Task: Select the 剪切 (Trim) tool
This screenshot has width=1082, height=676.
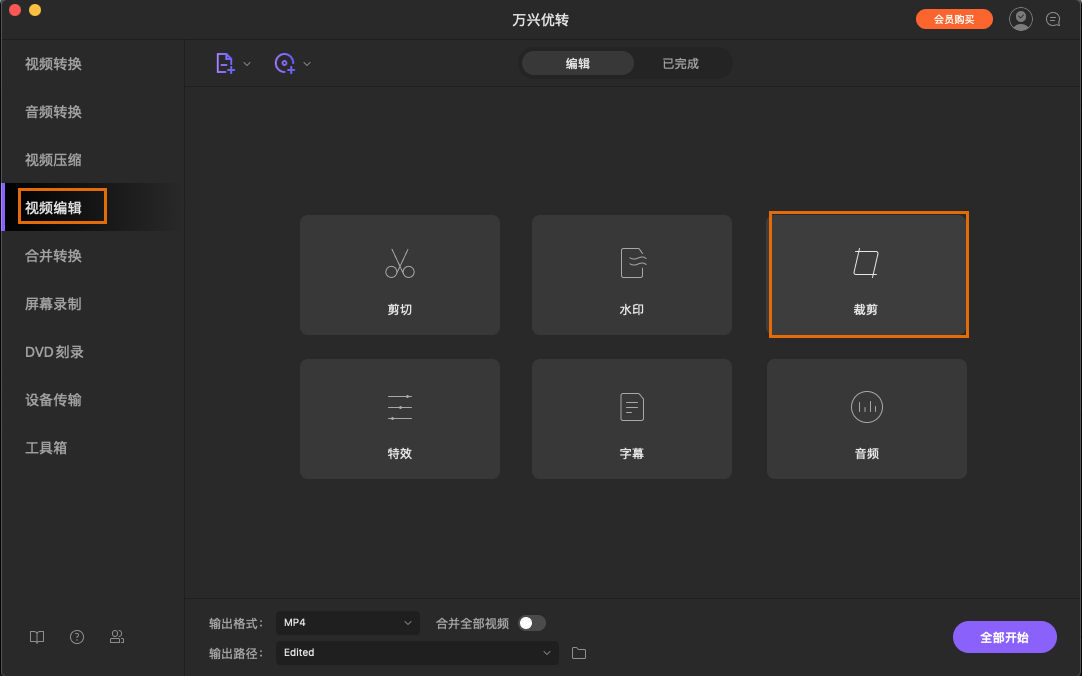Action: point(399,275)
